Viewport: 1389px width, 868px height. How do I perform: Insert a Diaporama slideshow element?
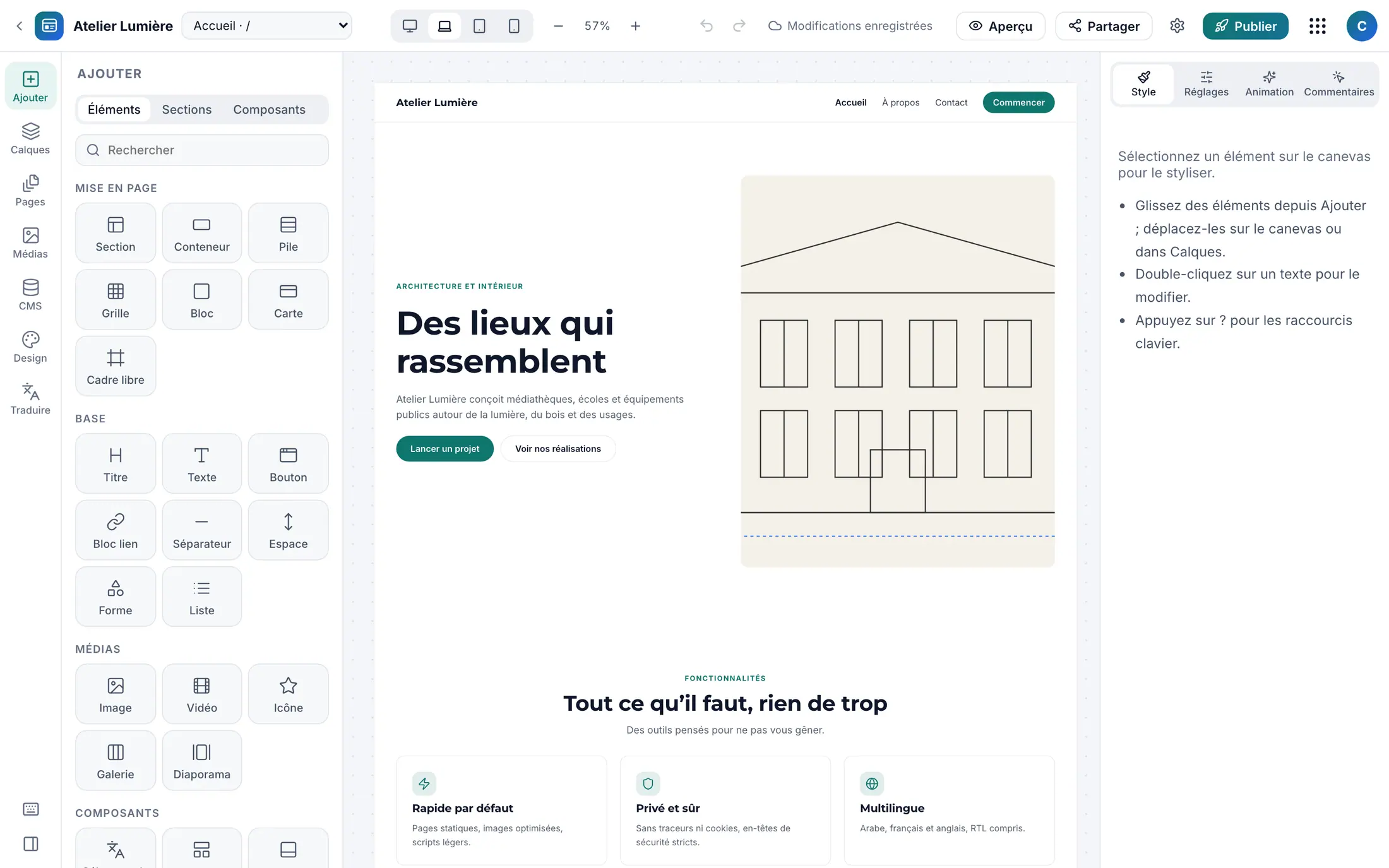(x=202, y=761)
